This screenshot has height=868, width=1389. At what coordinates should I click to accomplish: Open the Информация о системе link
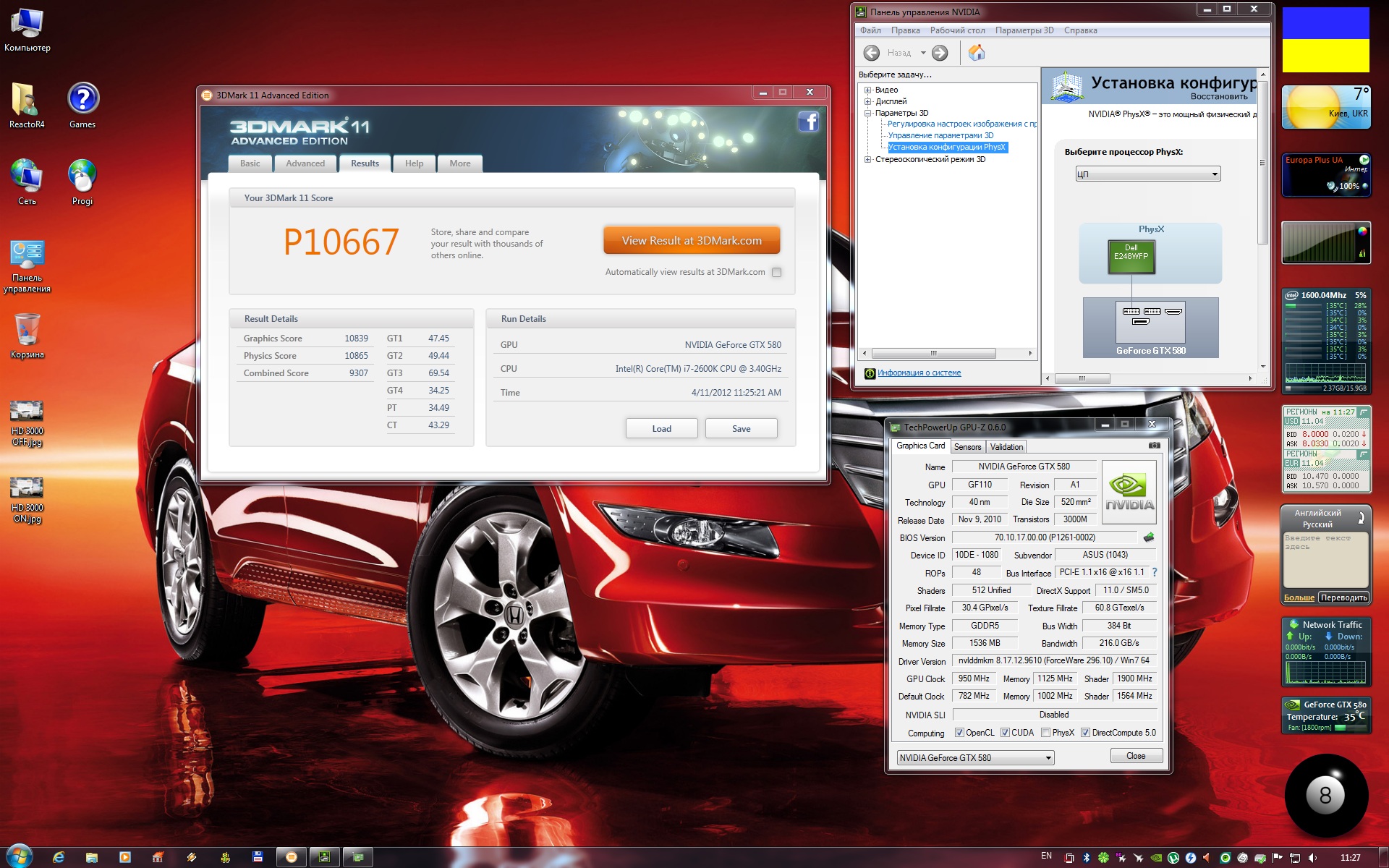919,373
